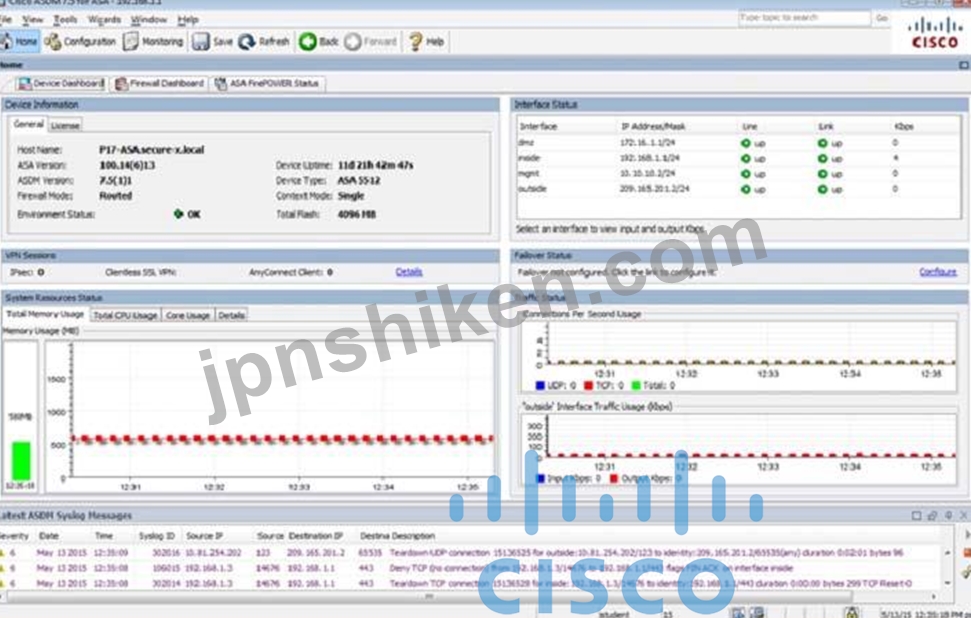Viewport: 971px width, 618px height.
Task: Click the dmz line status up icon
Action: click(746, 143)
